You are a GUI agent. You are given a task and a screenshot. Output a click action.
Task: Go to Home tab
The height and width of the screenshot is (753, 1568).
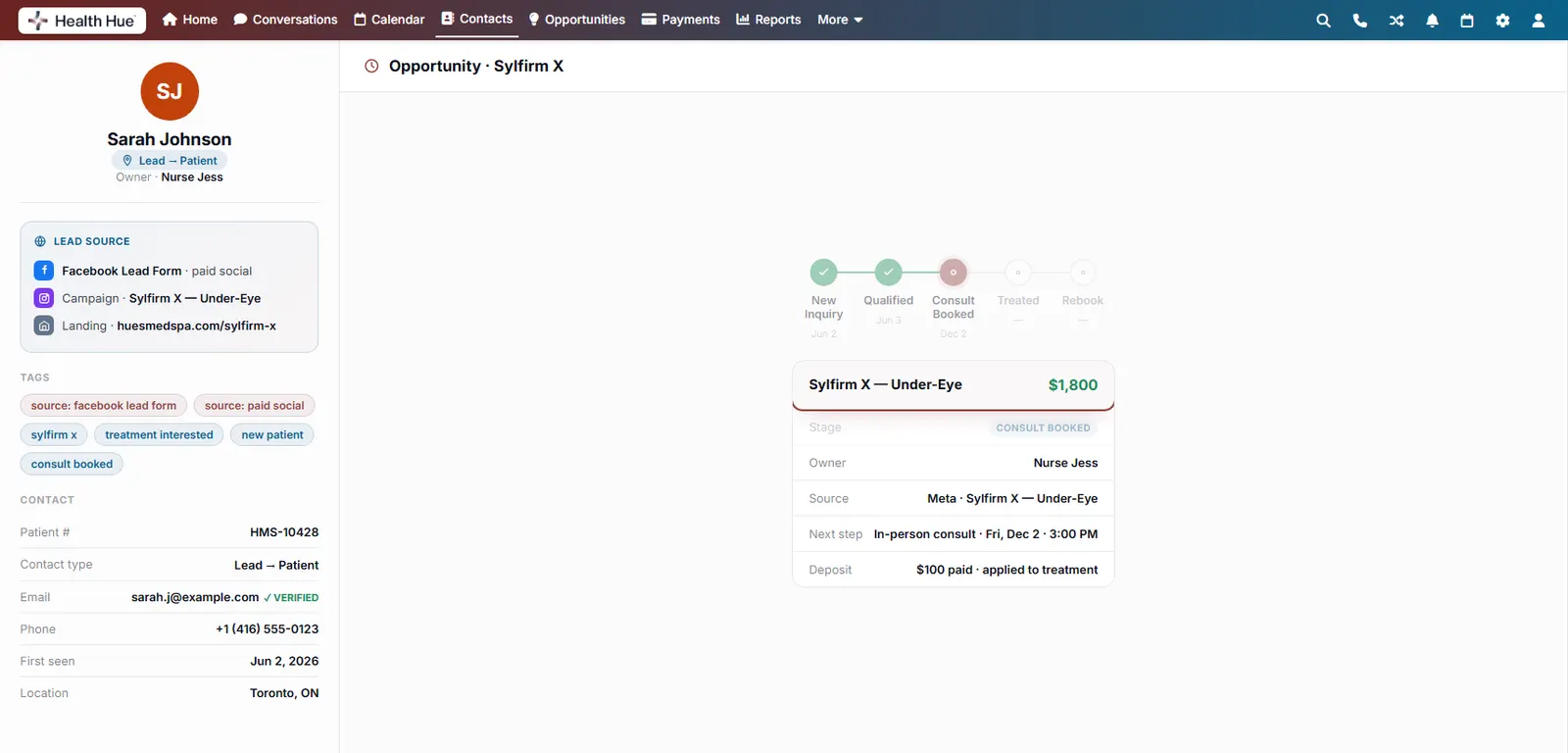[x=190, y=20]
